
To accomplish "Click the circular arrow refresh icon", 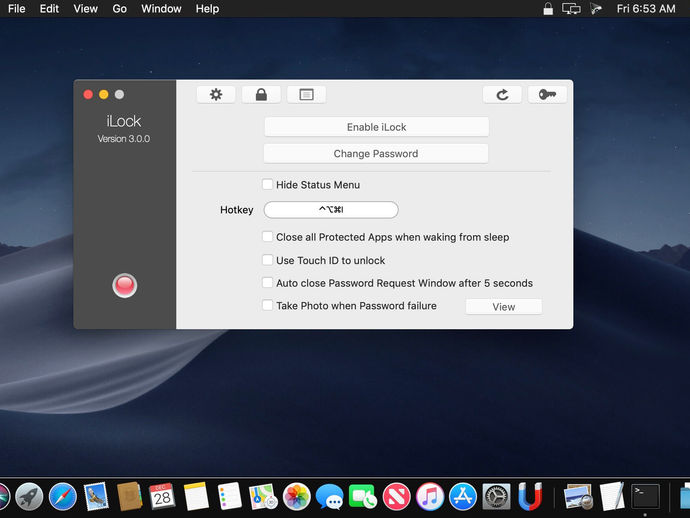I will 502,95.
